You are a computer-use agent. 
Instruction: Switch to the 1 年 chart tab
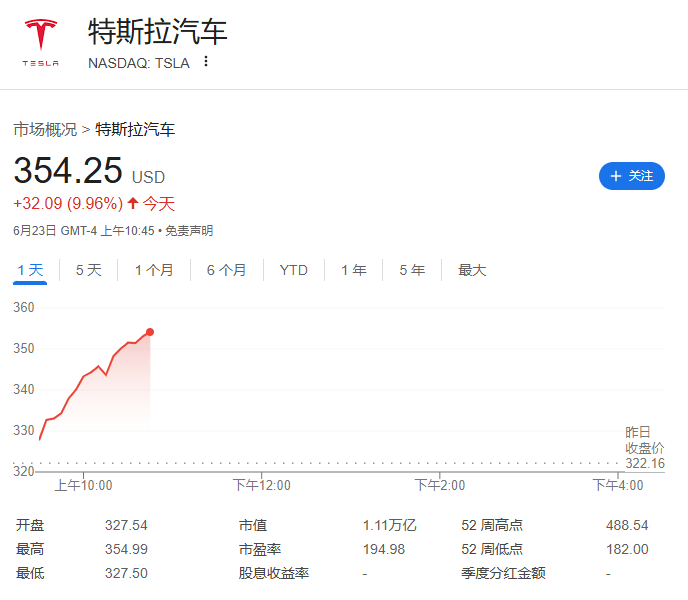354,270
